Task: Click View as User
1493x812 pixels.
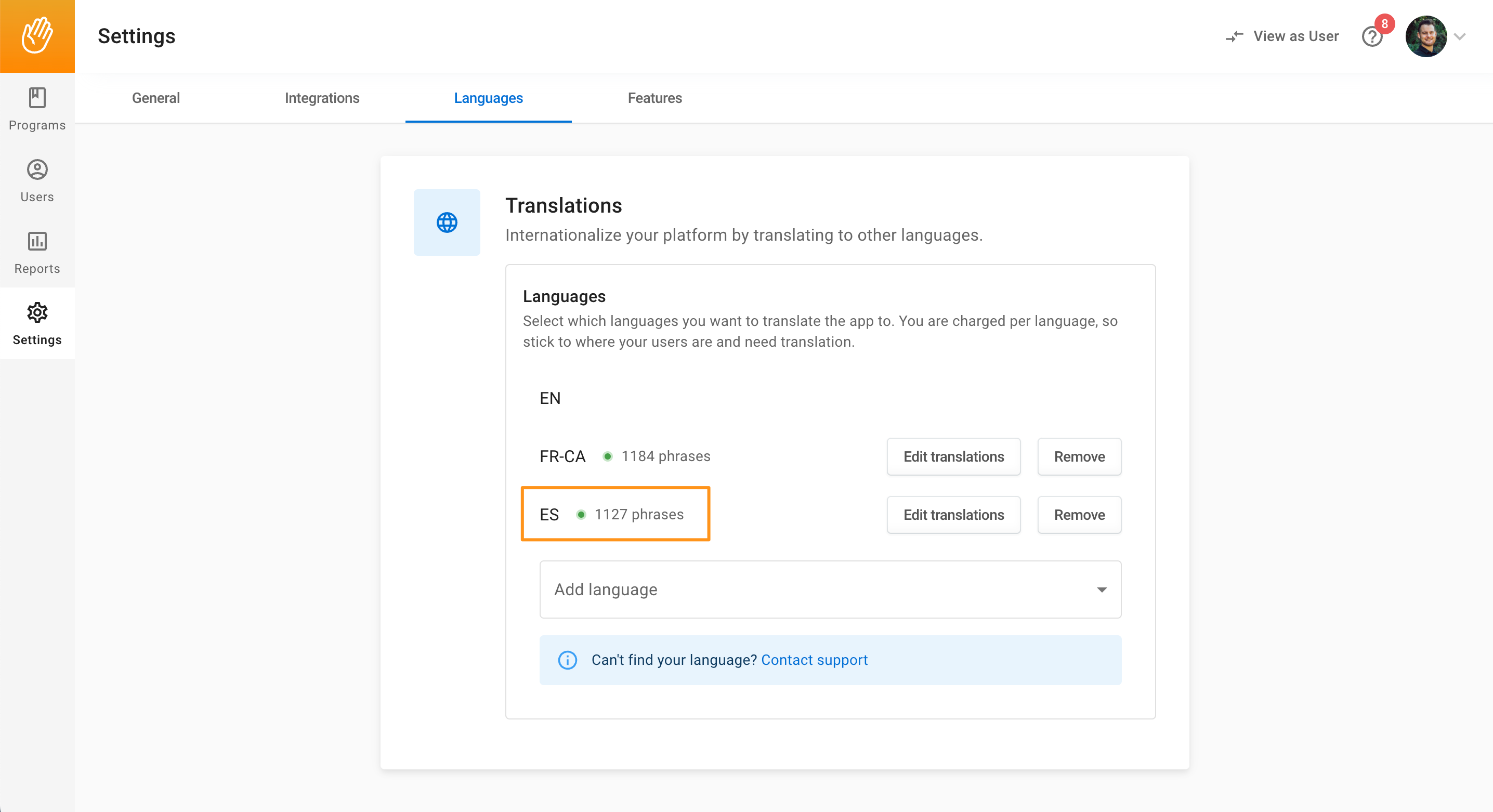Action: point(1281,36)
